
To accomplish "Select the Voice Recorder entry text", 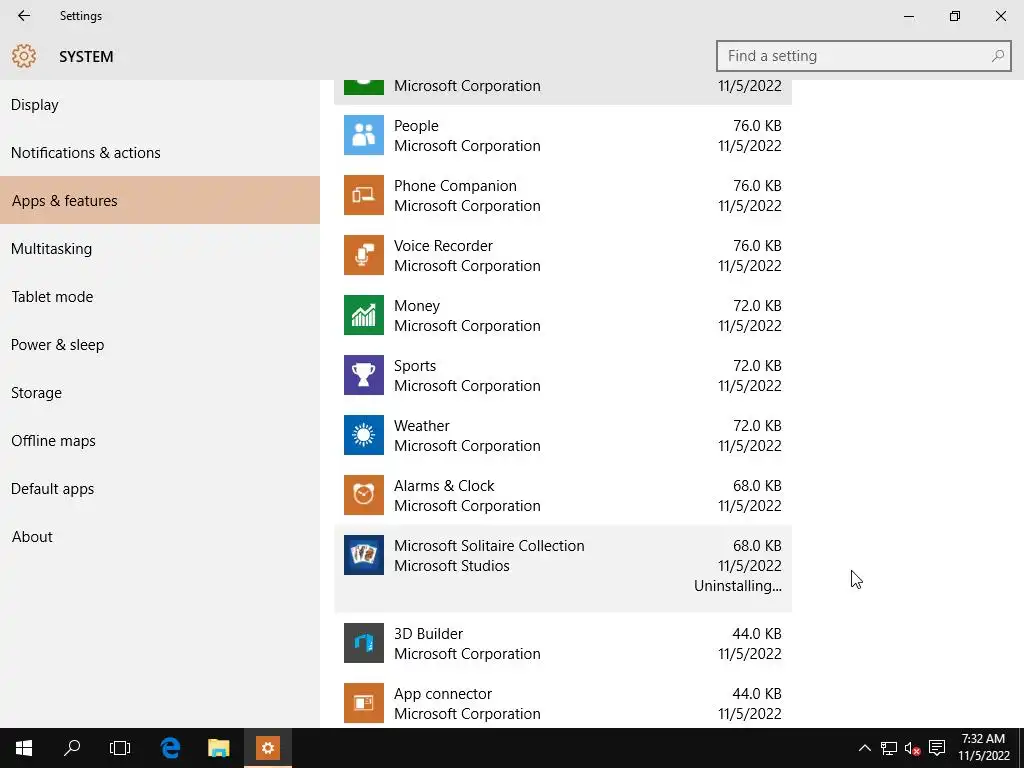I will 443,246.
